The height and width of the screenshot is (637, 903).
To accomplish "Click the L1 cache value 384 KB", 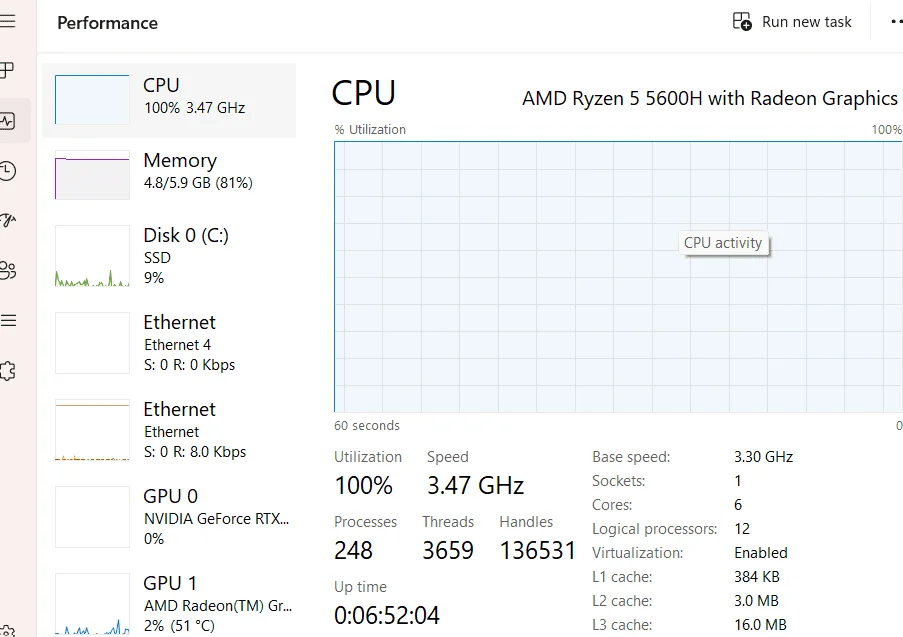I will click(756, 577).
